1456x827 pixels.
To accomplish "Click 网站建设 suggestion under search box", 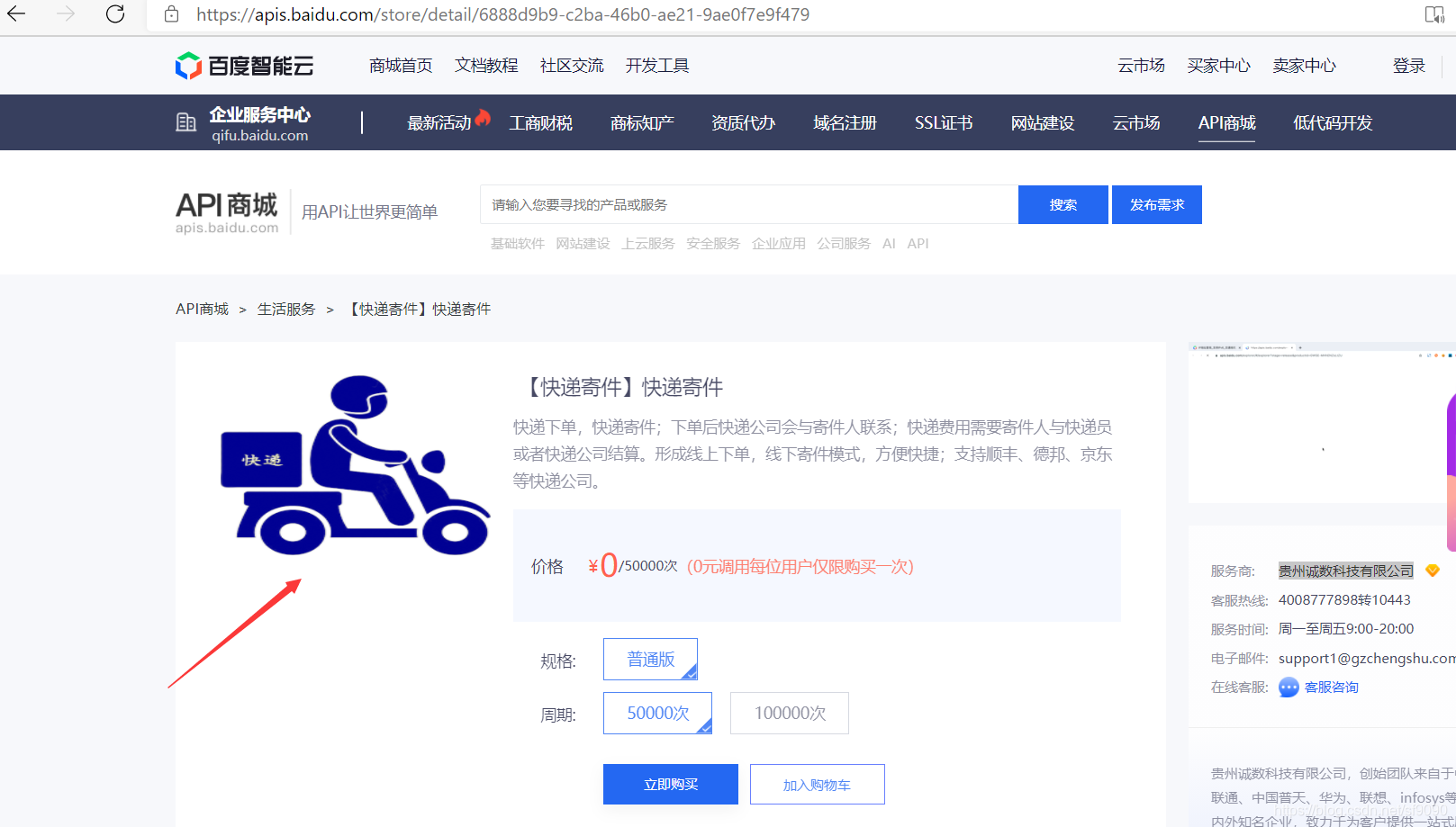I will click(x=583, y=244).
